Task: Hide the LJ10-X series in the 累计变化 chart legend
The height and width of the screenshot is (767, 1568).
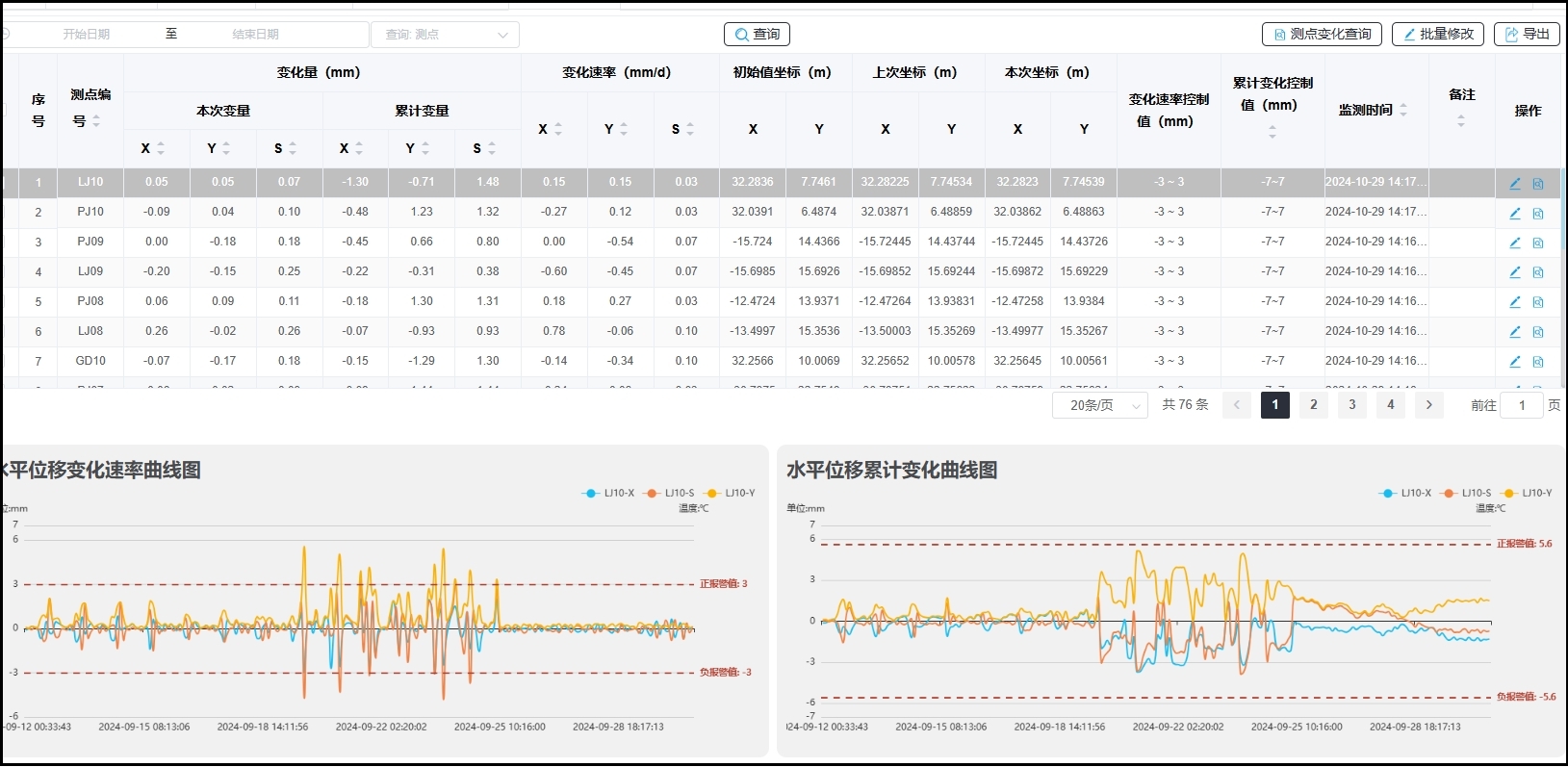Action: point(1406,493)
